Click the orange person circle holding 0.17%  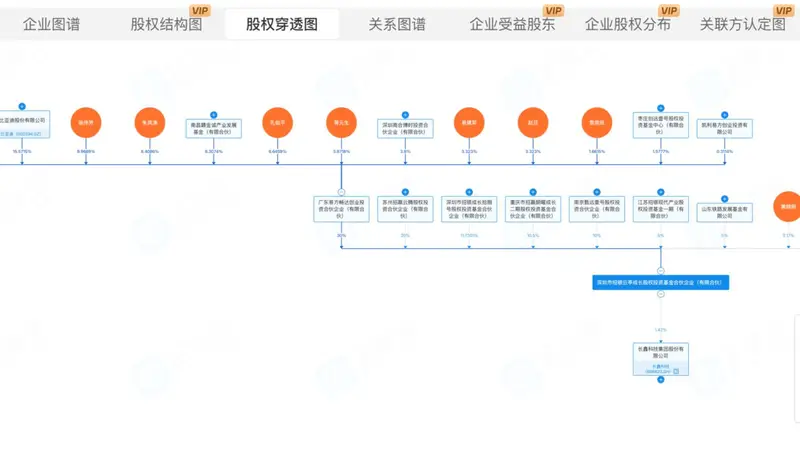click(x=787, y=207)
